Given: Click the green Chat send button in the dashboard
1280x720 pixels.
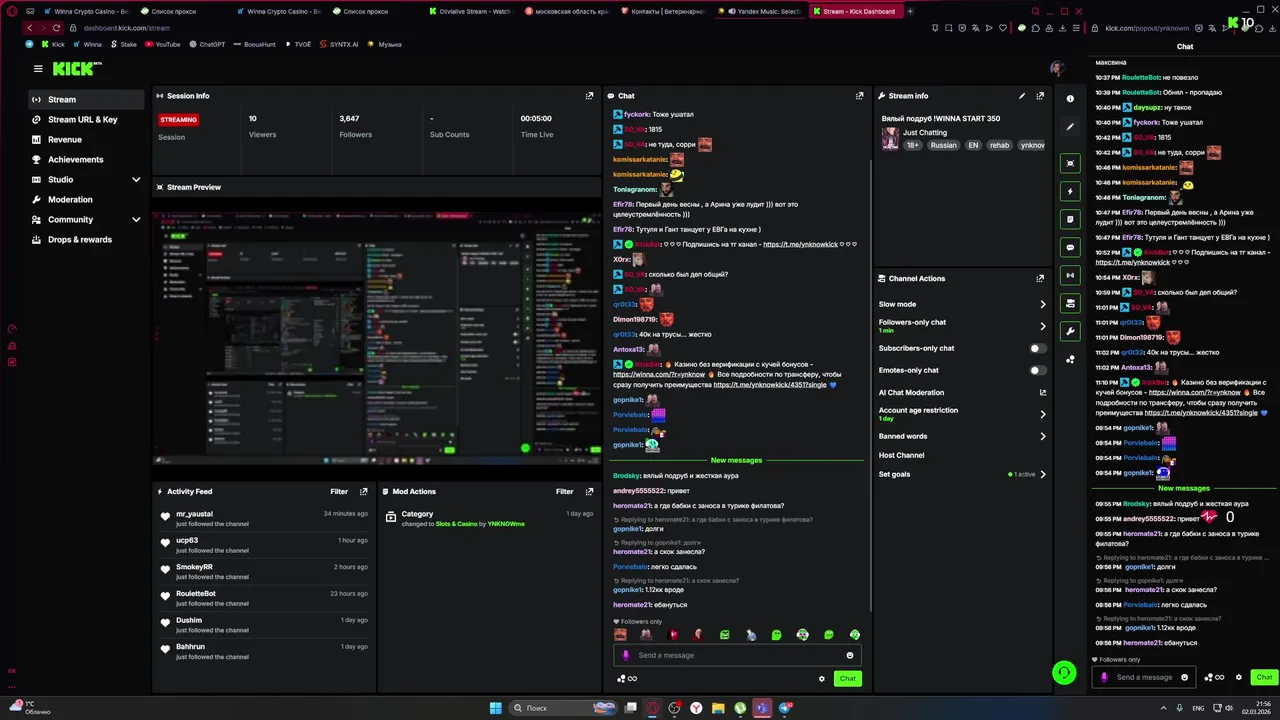Looking at the screenshot, I should click(x=847, y=679).
